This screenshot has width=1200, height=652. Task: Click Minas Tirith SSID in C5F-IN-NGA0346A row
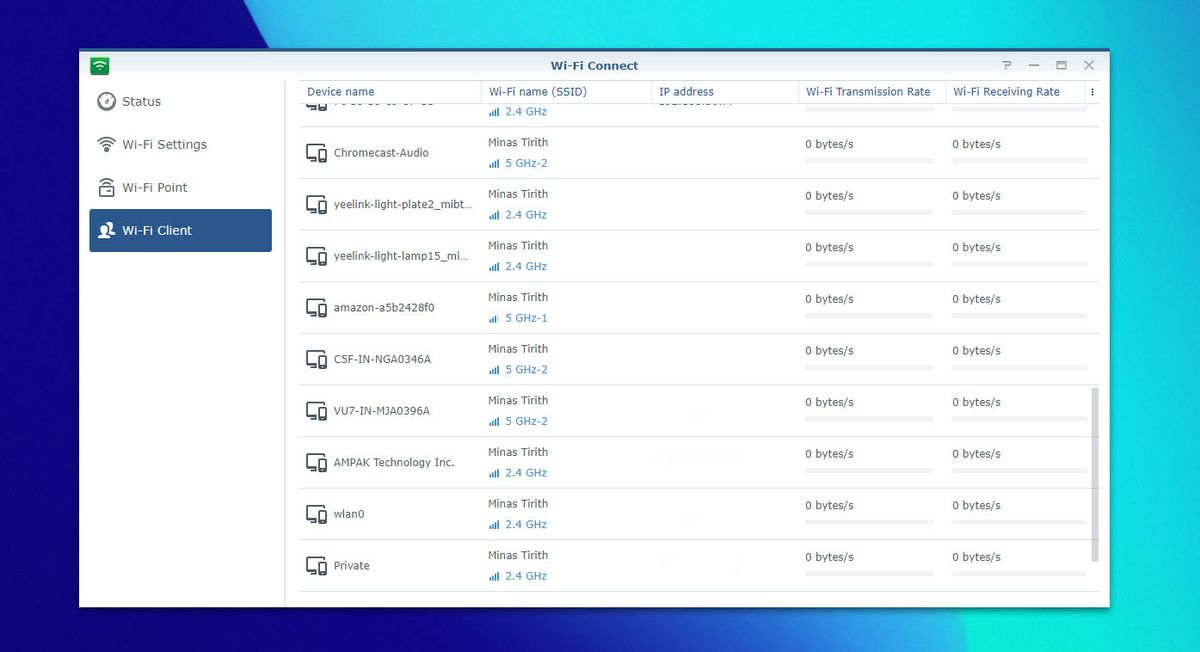click(518, 349)
